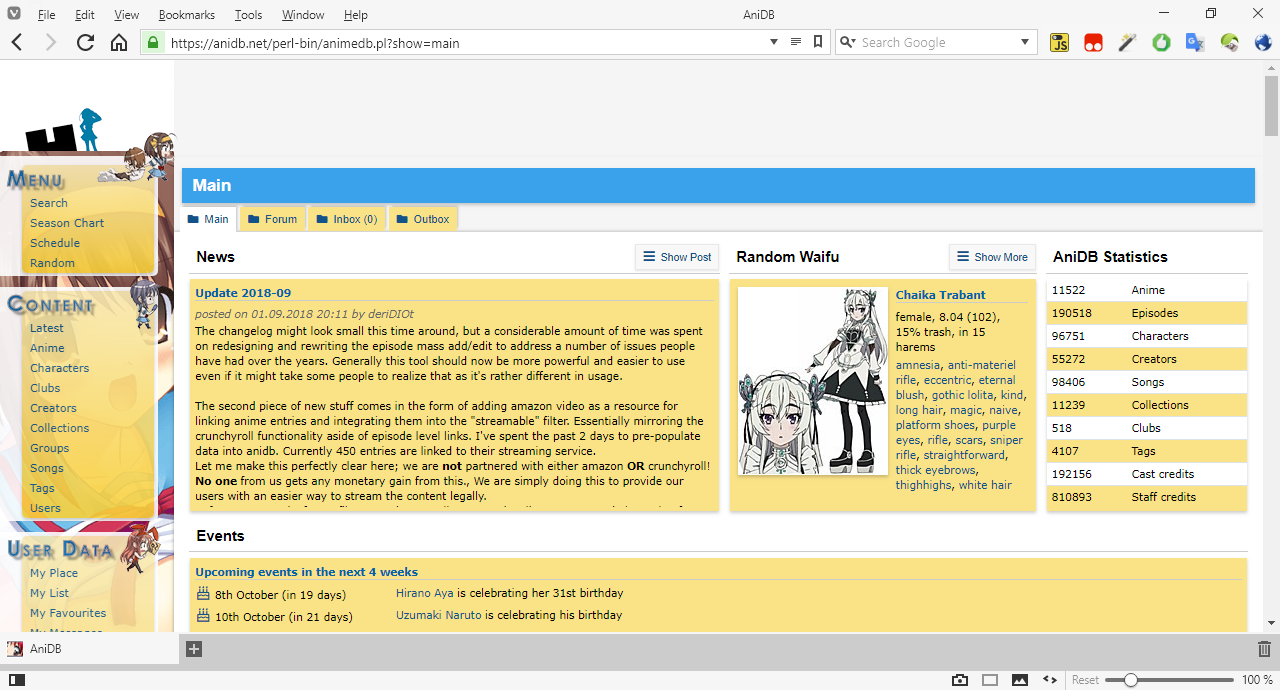Click the Reload page icon

[x=85, y=42]
